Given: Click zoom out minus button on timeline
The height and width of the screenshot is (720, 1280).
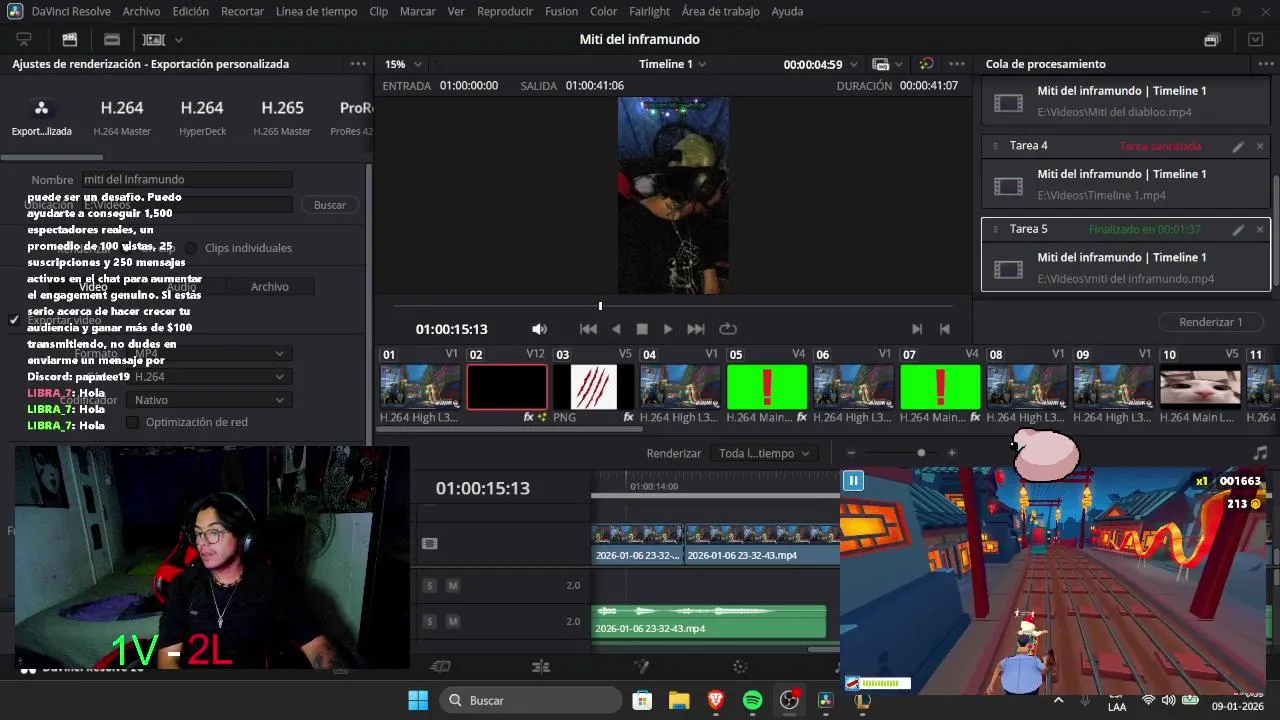Looking at the screenshot, I should pos(851,453).
